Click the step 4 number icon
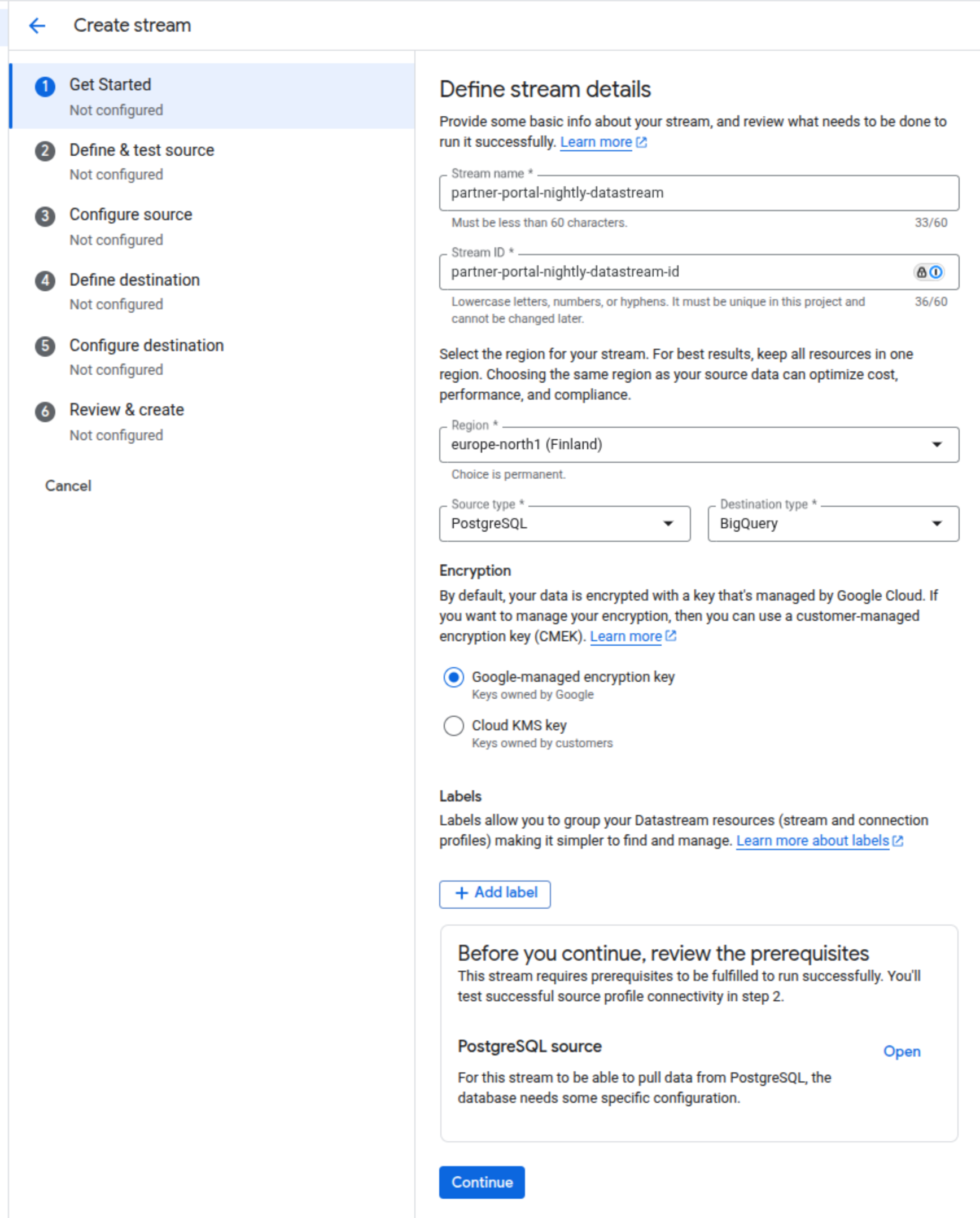980x1218 pixels. click(45, 281)
